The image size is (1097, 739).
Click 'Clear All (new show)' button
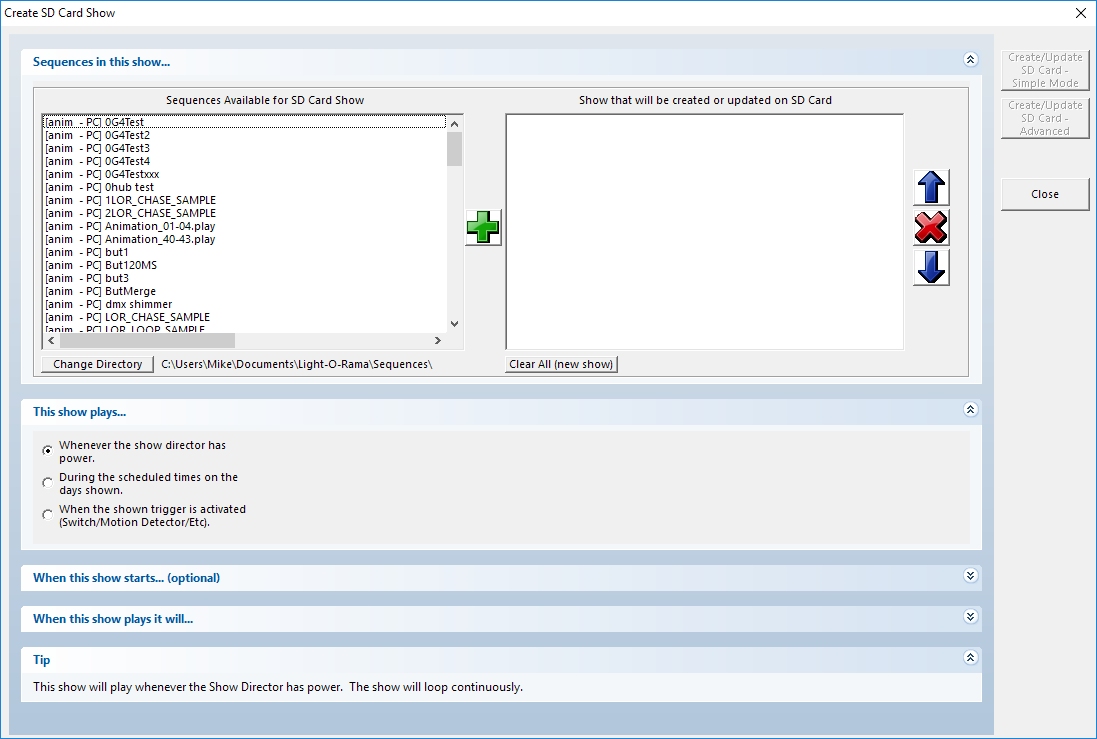click(x=561, y=364)
